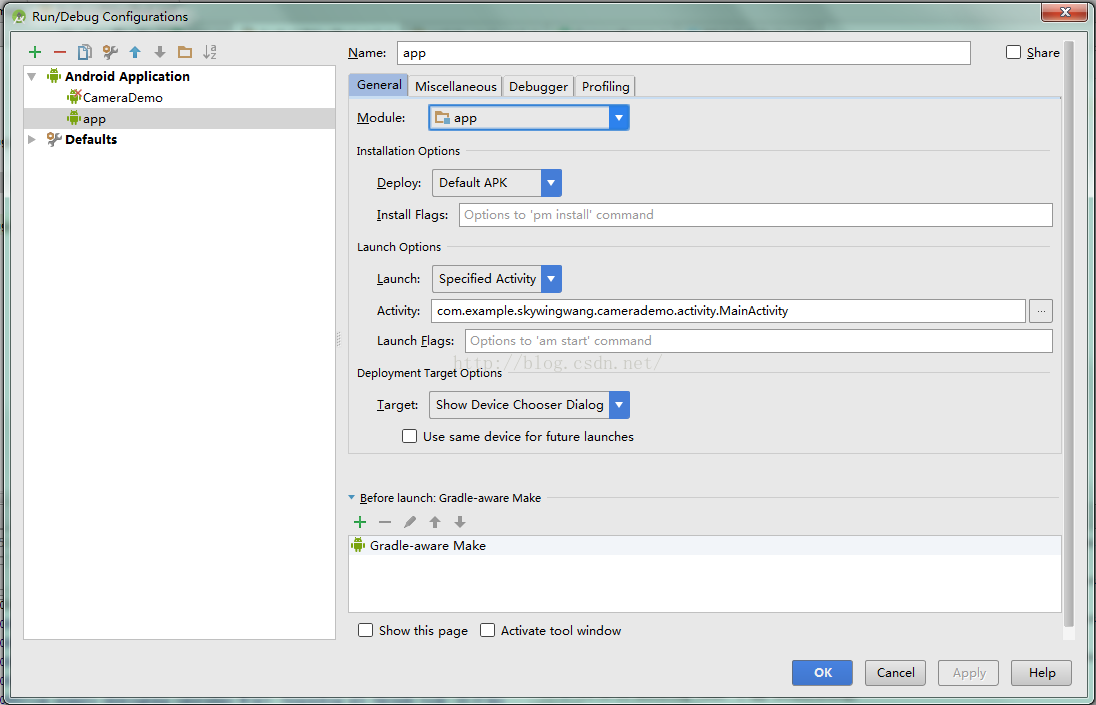Check Use same device for future launches
The image size is (1096, 705).
(410, 436)
